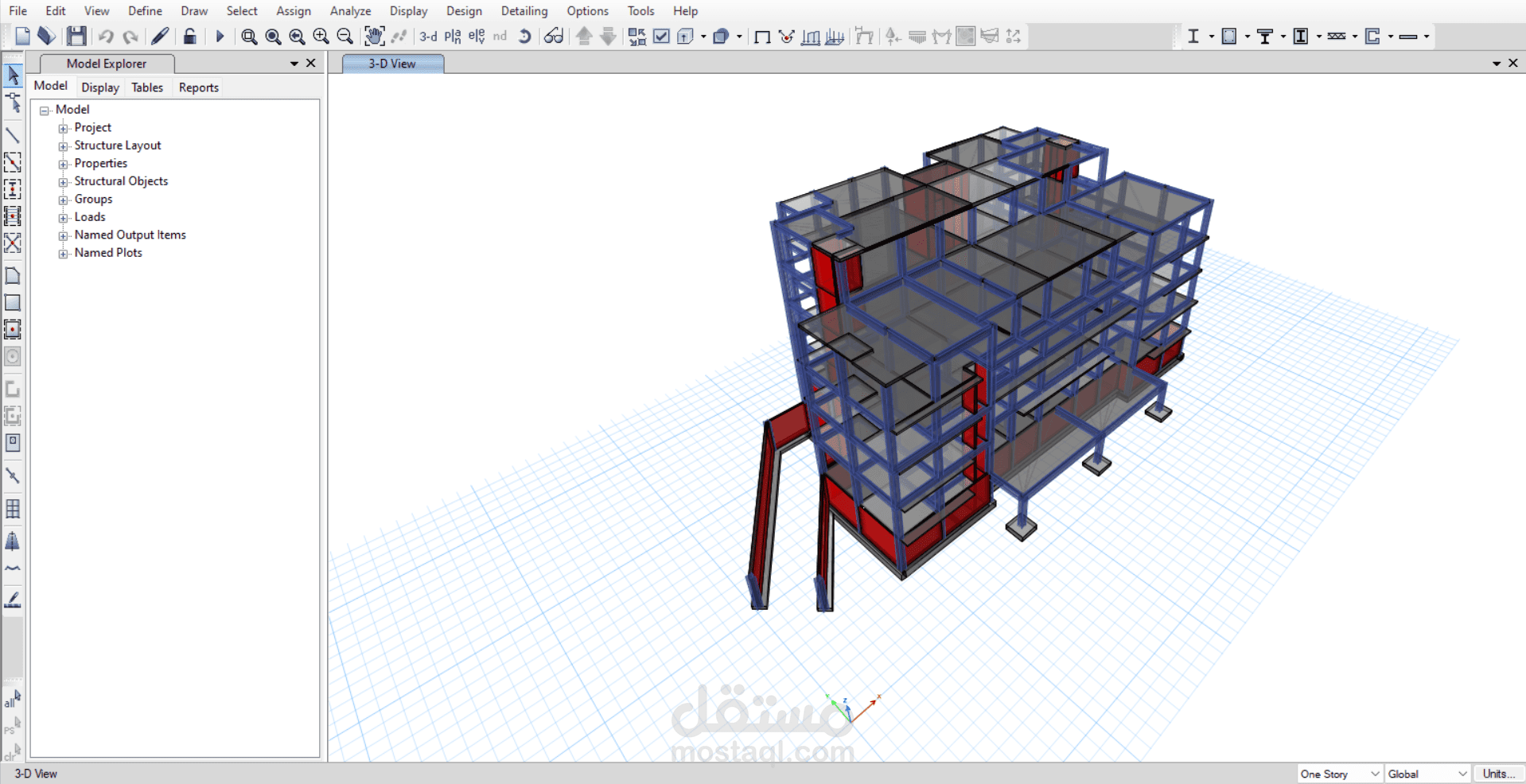
Task: Open the Analyze menu
Action: 351,11
